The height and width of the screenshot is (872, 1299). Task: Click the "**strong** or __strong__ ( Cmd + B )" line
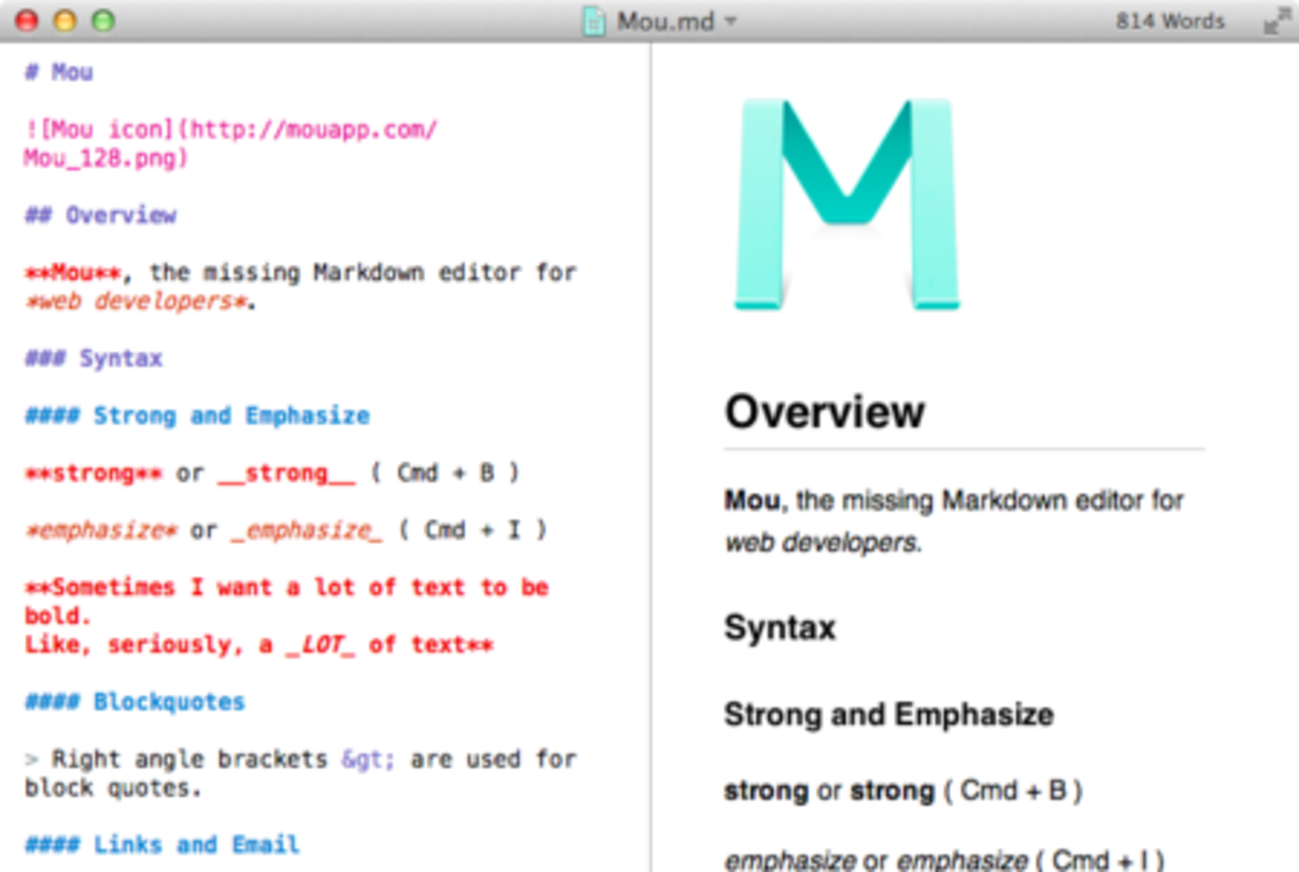point(272,473)
